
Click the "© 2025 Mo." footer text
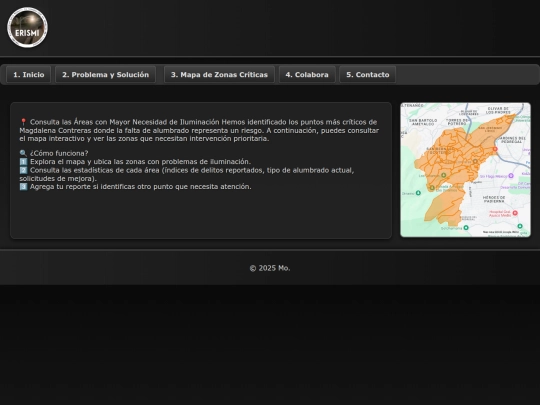point(270,268)
